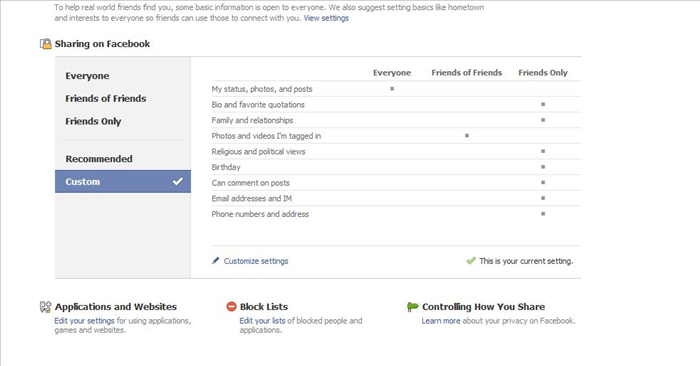Viewport: 700px width, 366px height.
Task: Click Friends Only marker for Can comment on posts
Action: 543,182
